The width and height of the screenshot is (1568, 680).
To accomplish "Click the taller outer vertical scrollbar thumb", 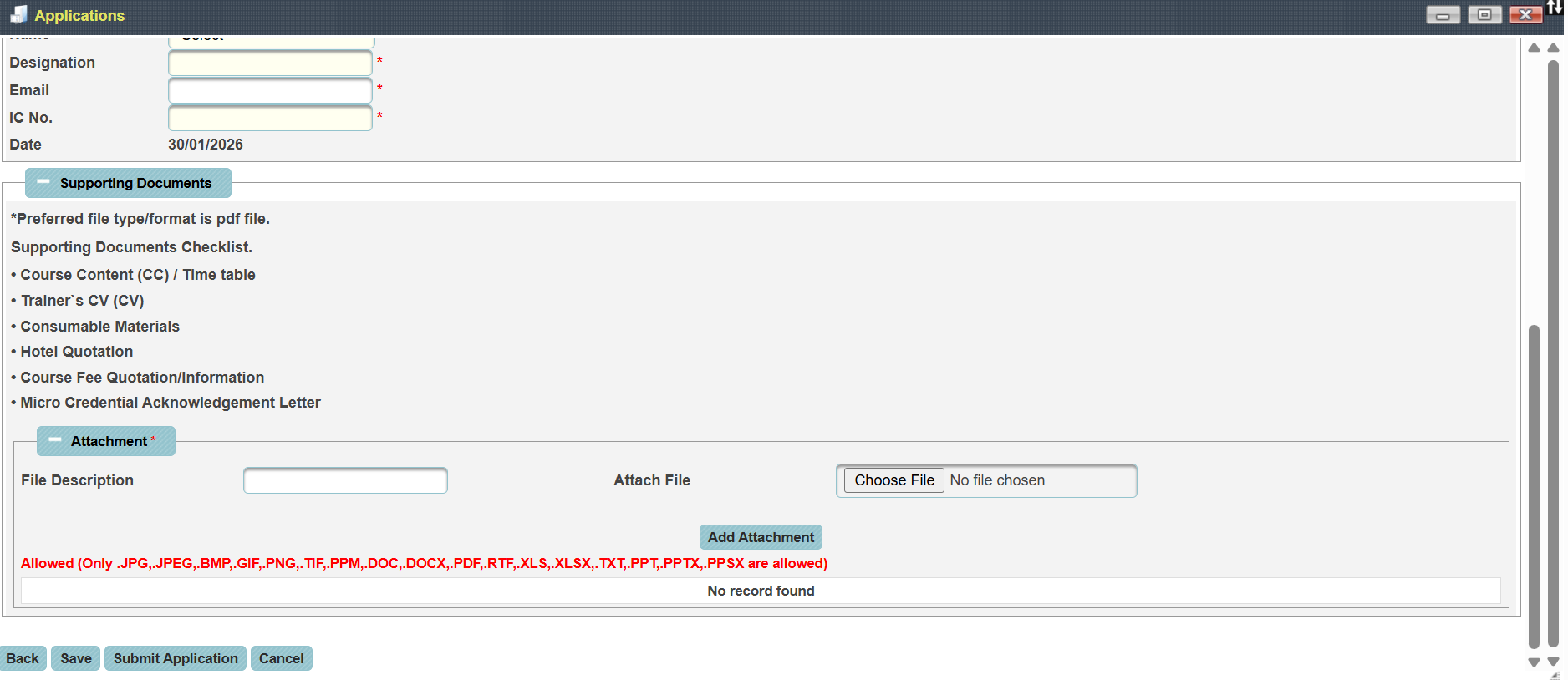I will (x=1553, y=351).
